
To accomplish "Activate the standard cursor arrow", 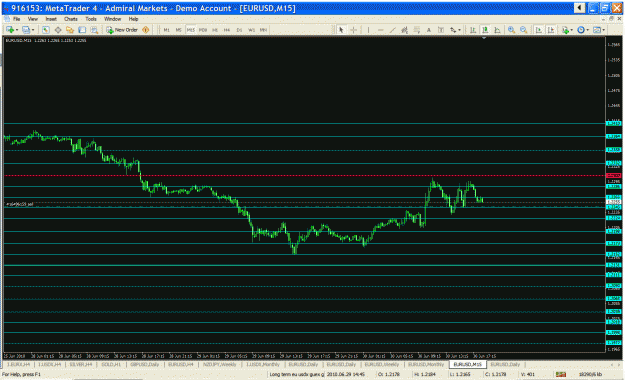I will point(341,30).
